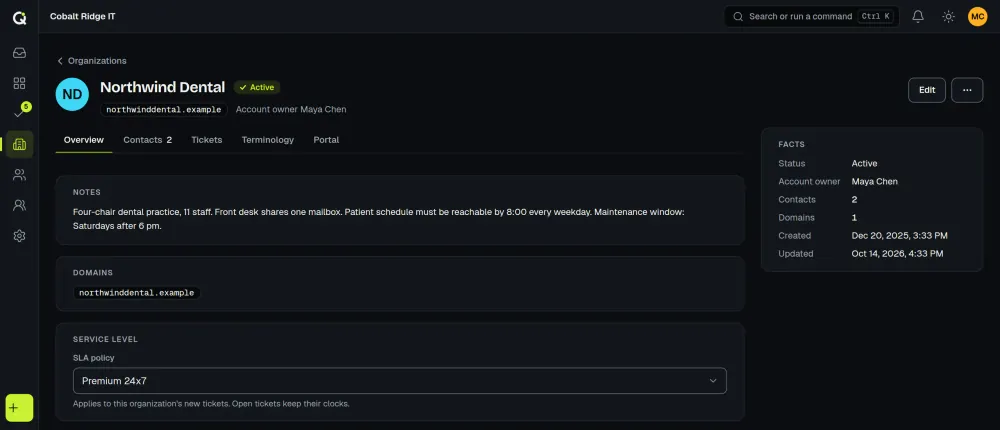Switch to the Tickets tab
The image size is (1000, 430).
207,140
